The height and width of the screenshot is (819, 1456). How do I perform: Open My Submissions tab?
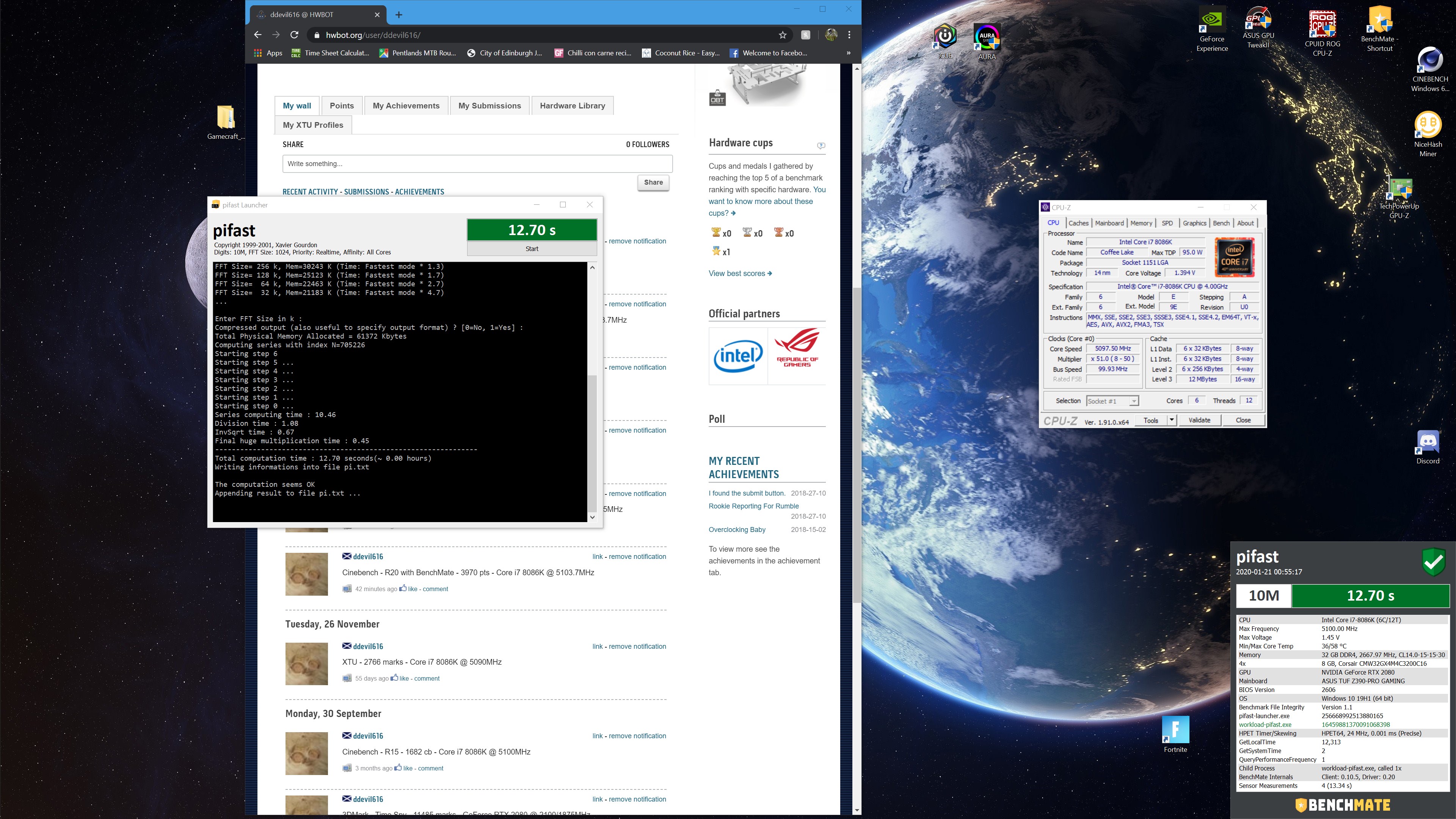[x=490, y=106]
